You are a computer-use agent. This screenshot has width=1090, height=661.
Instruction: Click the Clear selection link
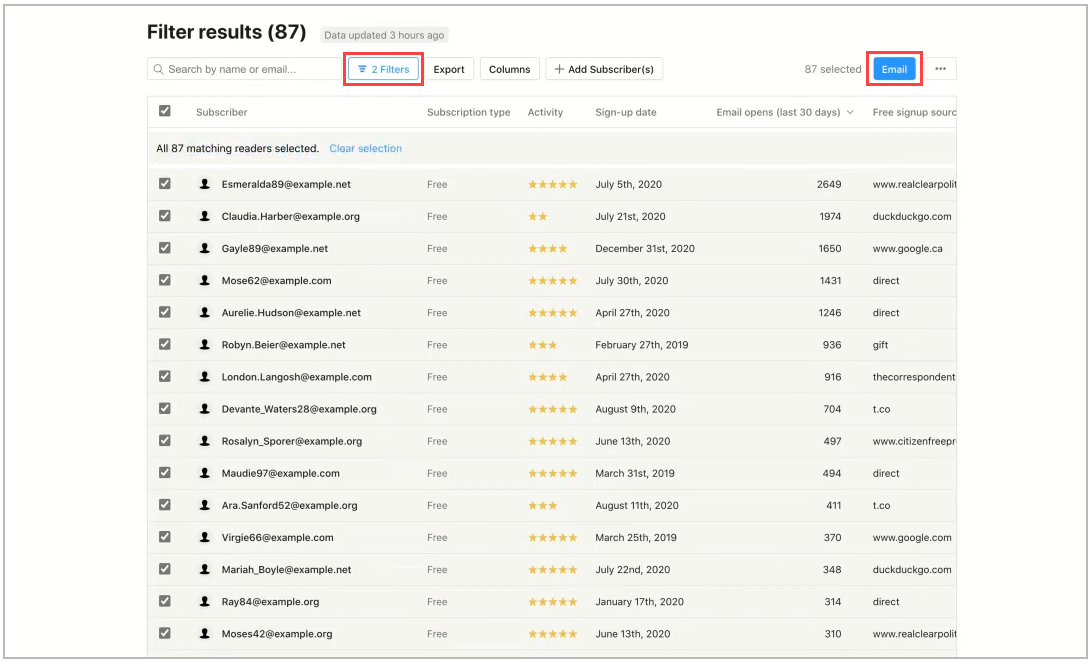365,148
